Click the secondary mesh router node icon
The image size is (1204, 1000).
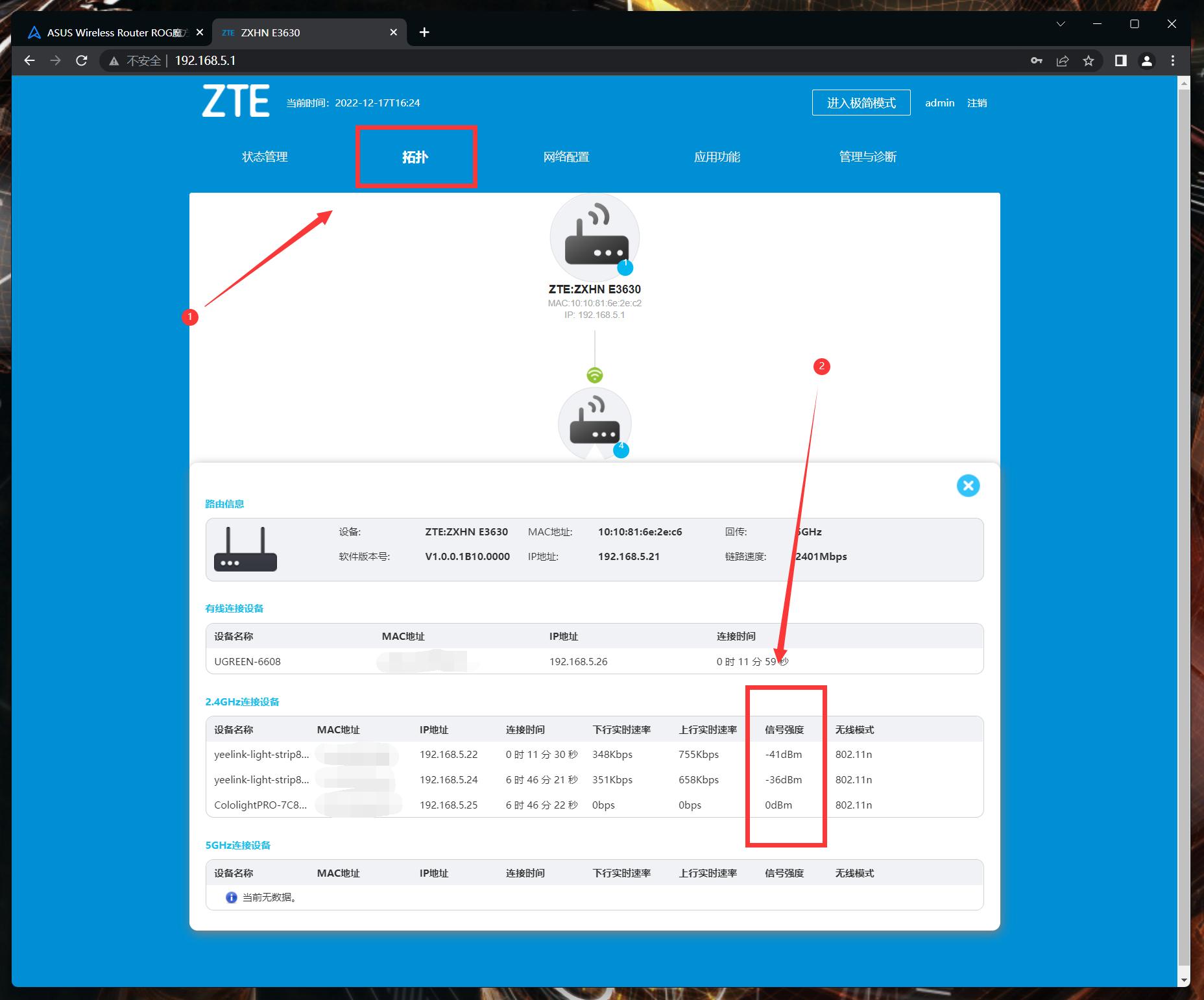click(x=595, y=424)
